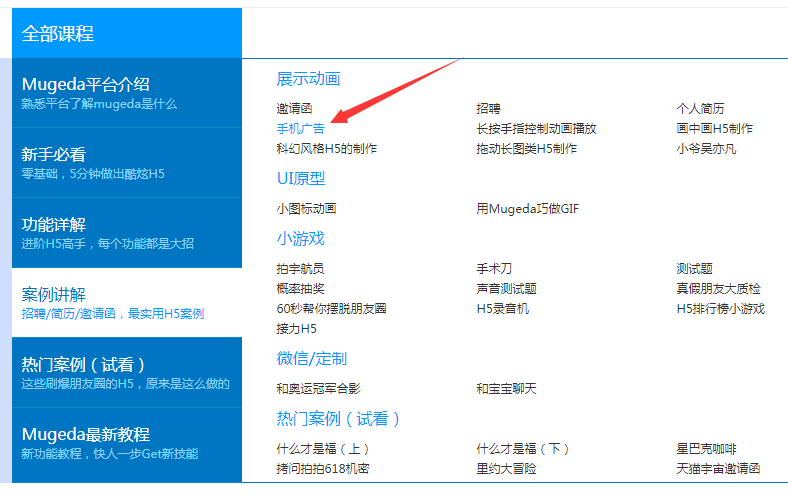Click subtitle 这些刷爆朋友圈的H5,原来是这么做的
The image size is (788, 494).
pos(125,384)
